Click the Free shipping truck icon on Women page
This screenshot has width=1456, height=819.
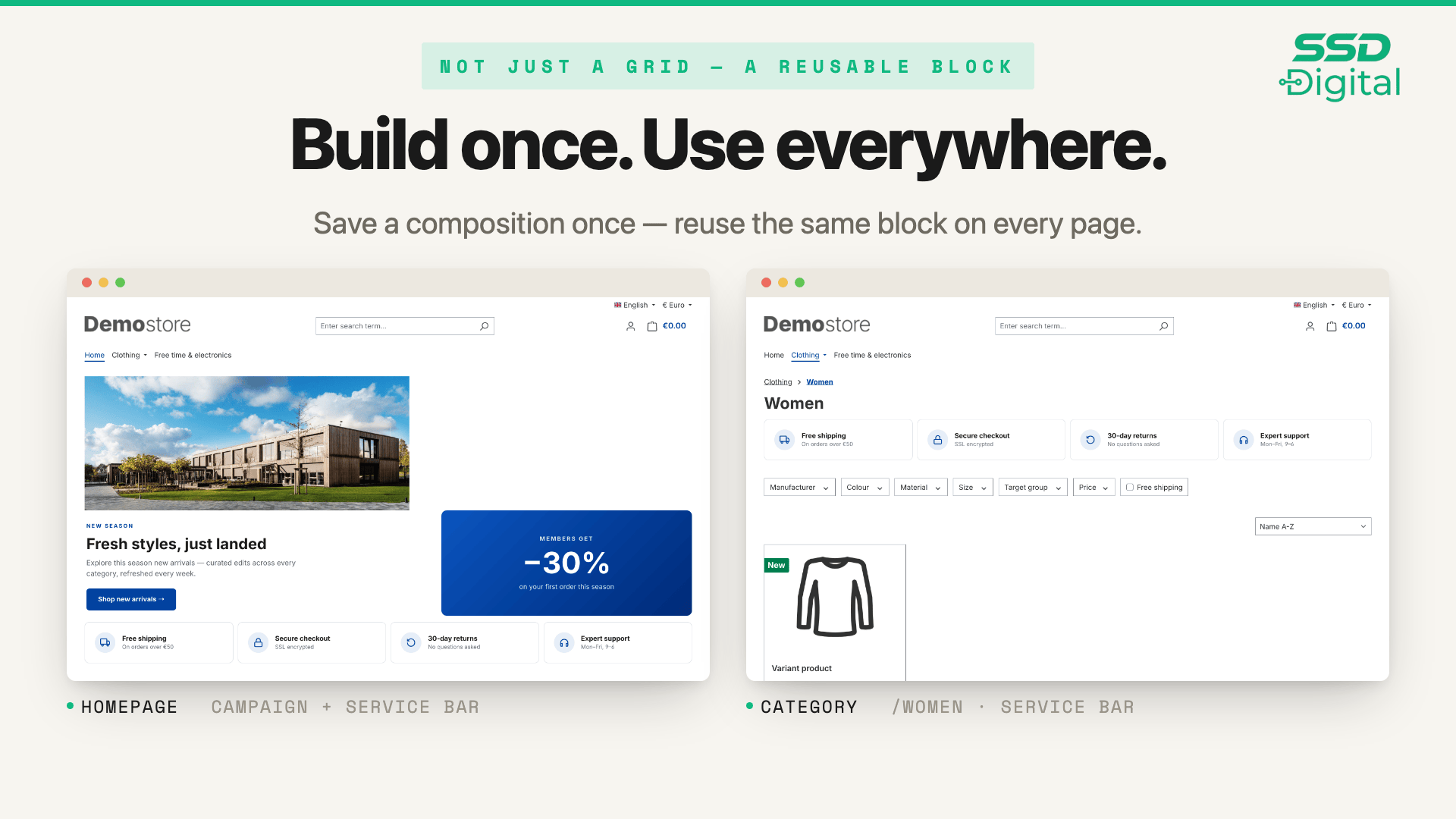pos(785,440)
